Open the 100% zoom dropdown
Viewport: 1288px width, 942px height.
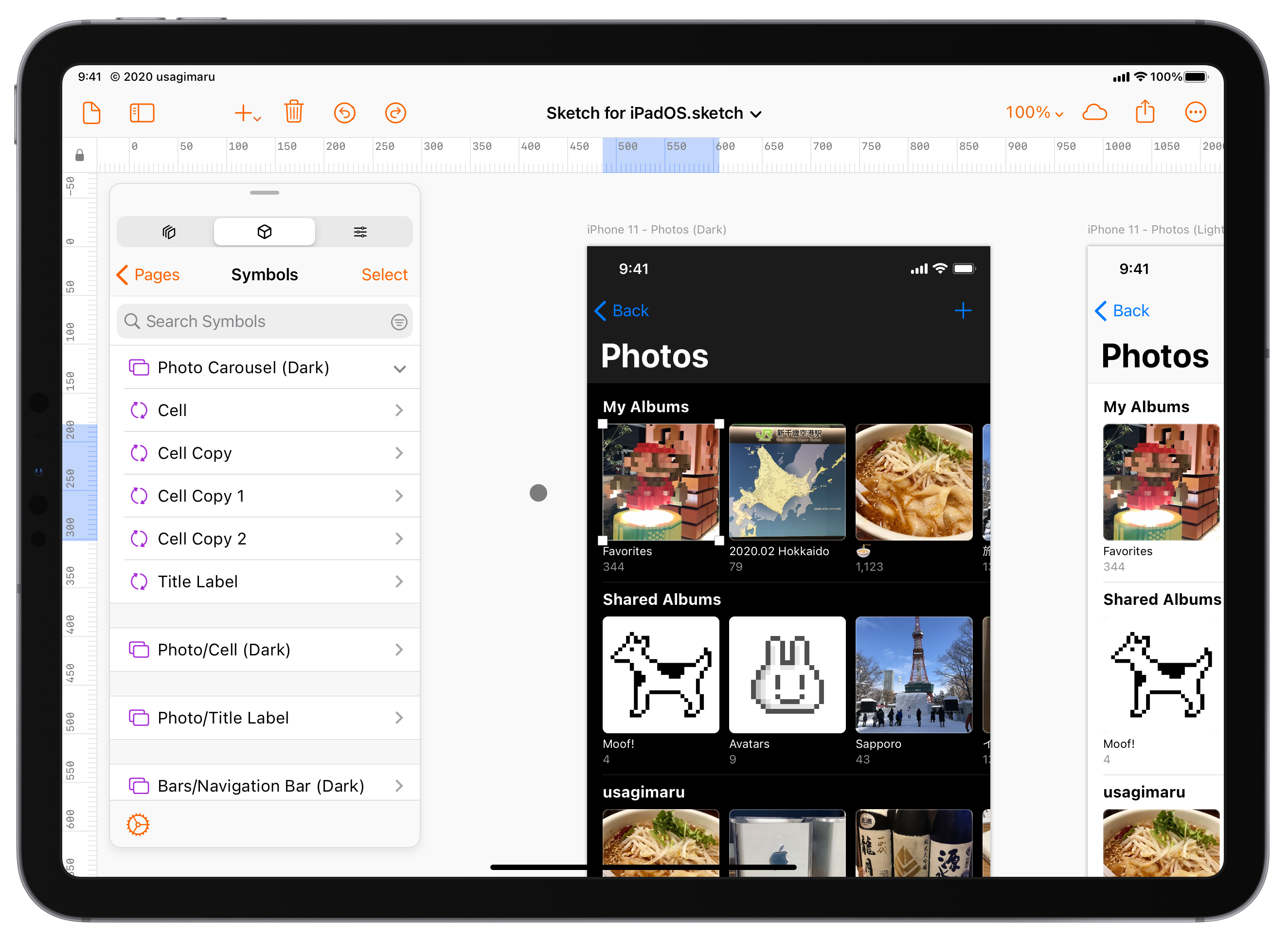(1033, 112)
